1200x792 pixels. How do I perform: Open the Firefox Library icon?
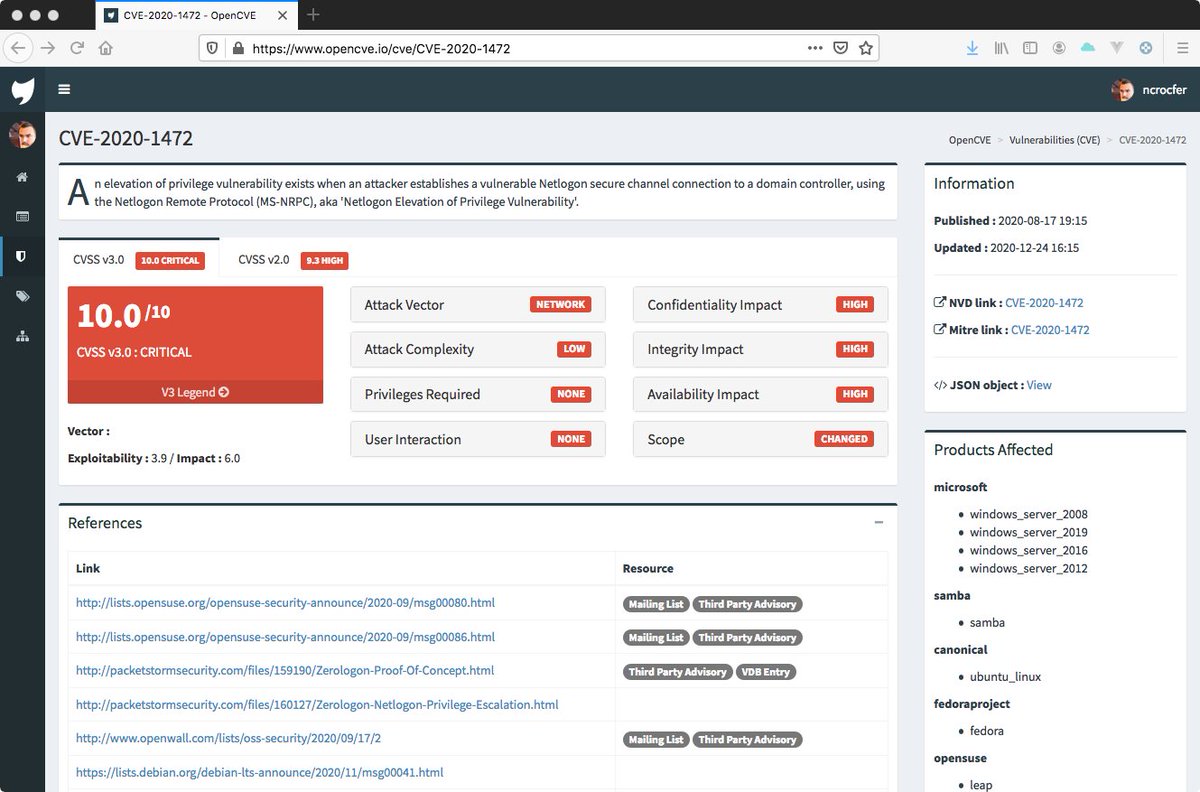pos(1001,47)
